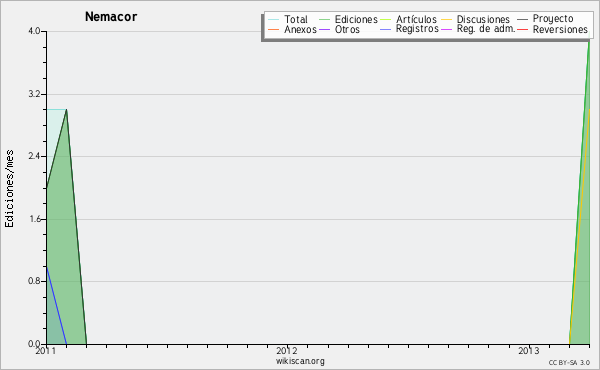Click the 4.0 y-axis value
This screenshot has height=370, width=600.
(x=34, y=31)
